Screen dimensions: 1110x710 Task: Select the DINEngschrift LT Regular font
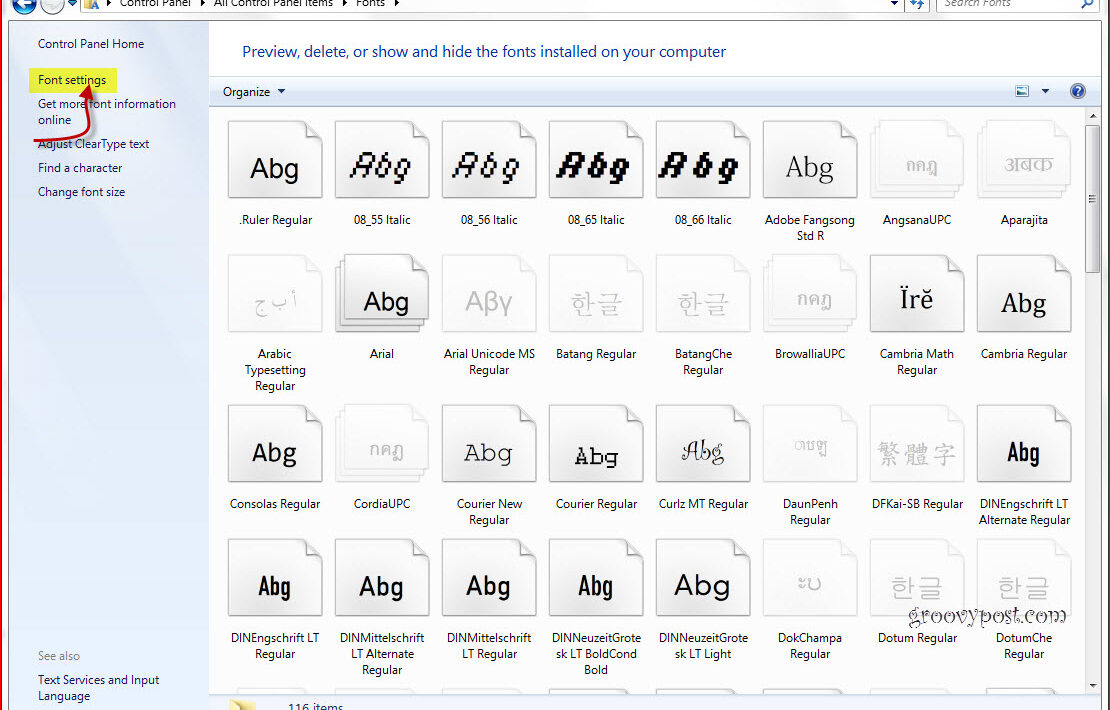(x=275, y=578)
